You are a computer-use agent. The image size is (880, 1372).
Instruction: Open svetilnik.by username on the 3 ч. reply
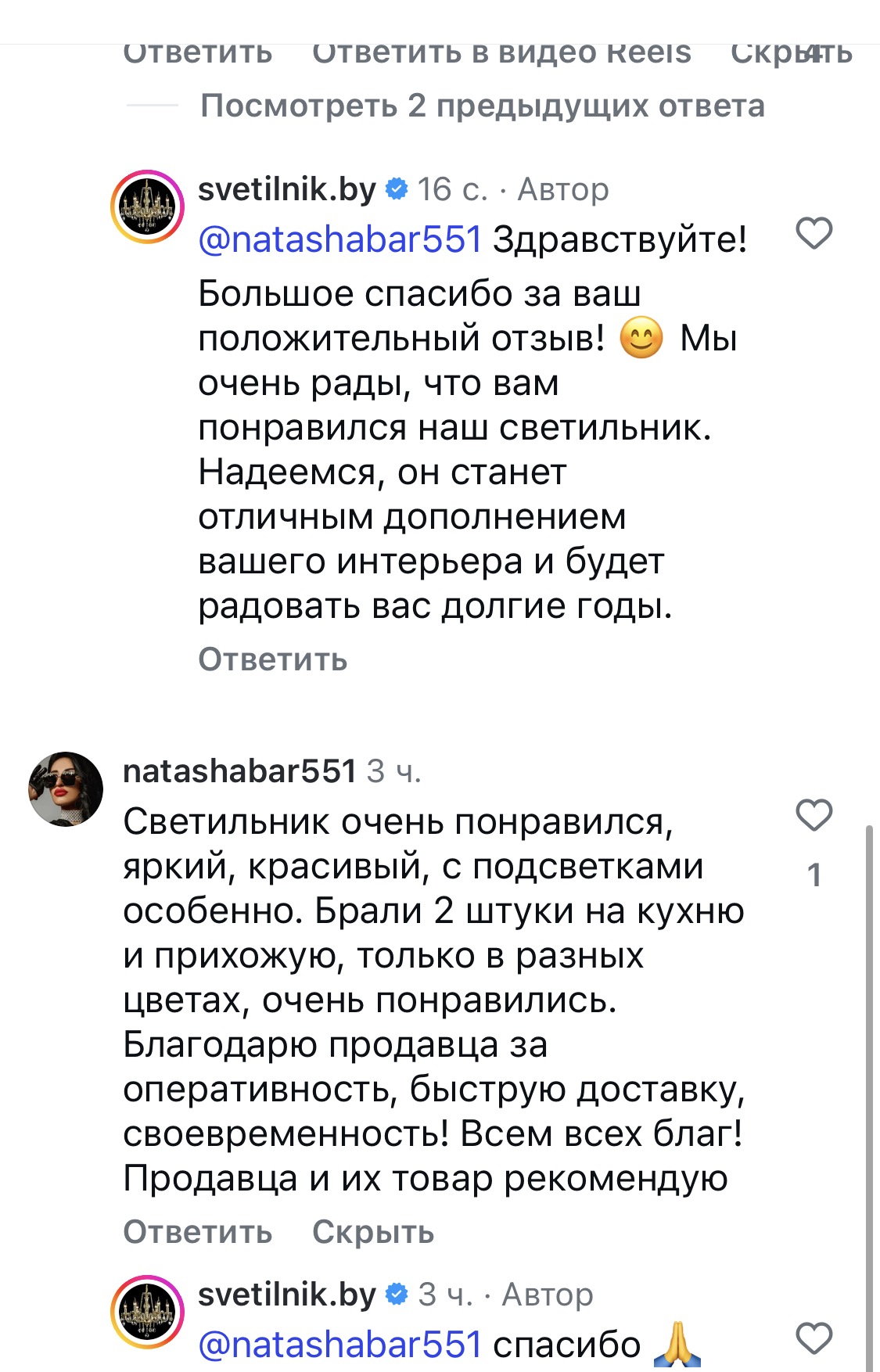tap(286, 1295)
